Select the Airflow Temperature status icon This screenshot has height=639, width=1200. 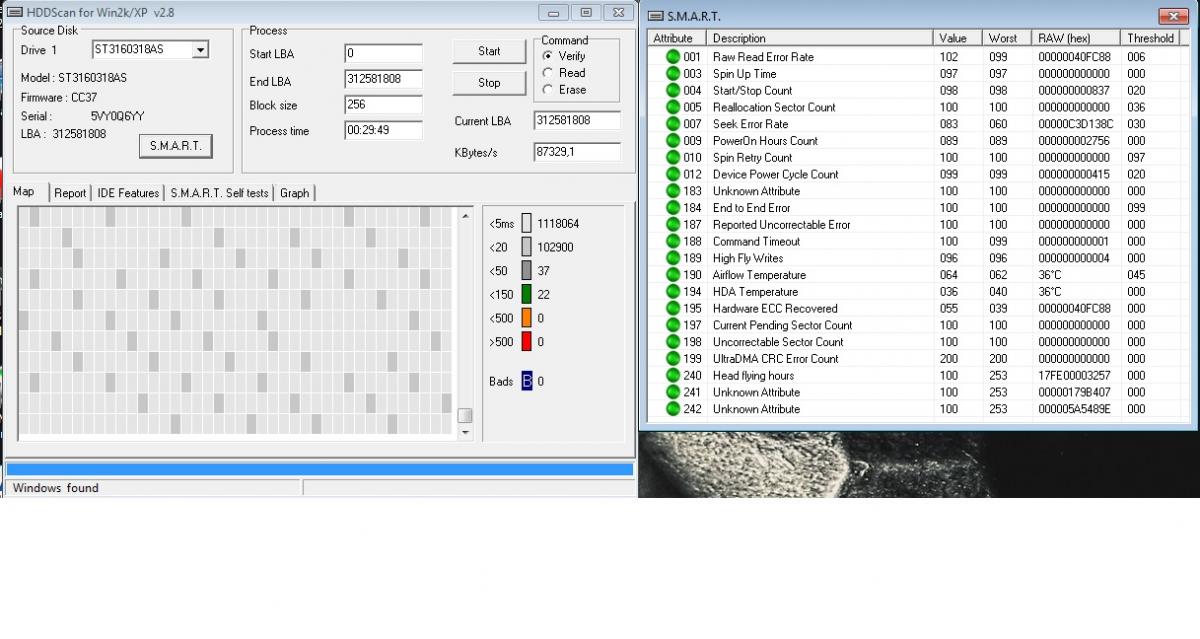tap(671, 275)
